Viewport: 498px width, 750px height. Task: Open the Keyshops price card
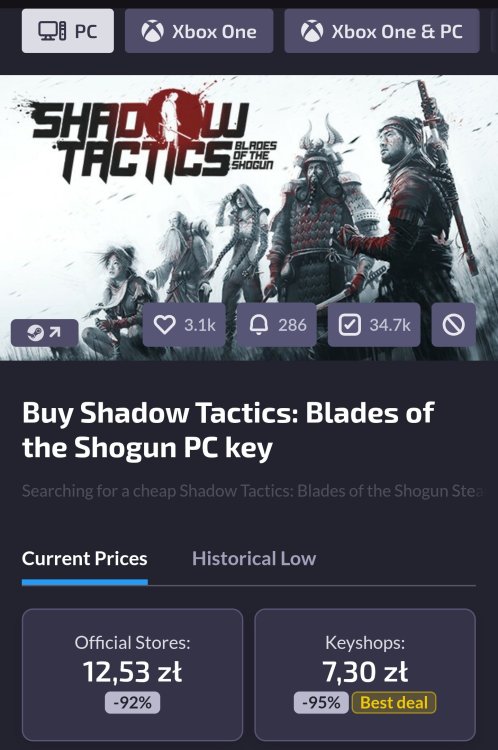[x=365, y=674]
